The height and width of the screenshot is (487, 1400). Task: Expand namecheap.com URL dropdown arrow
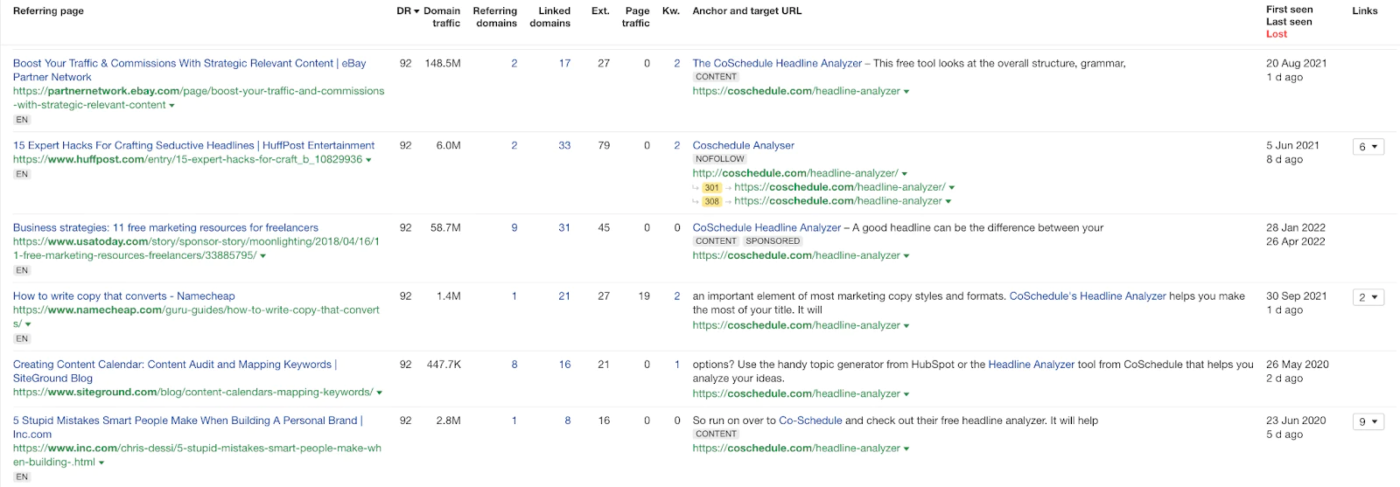(x=28, y=325)
